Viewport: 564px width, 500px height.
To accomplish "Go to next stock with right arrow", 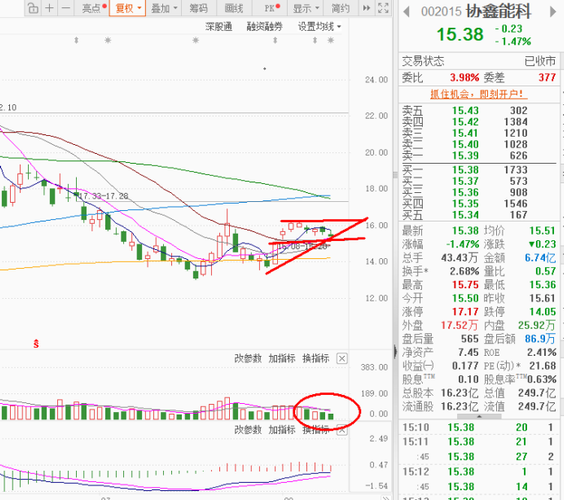I will tap(553, 12).
